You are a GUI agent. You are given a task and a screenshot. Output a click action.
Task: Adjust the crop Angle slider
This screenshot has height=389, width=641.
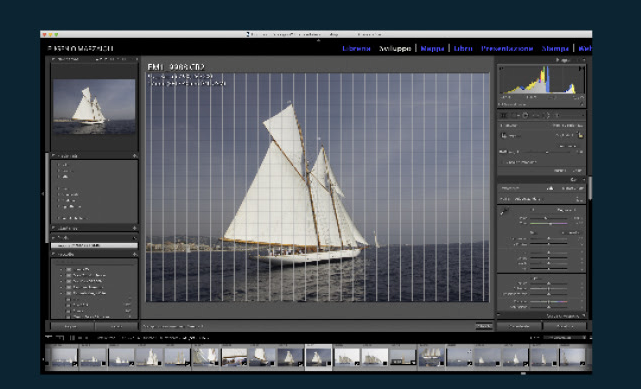[x=548, y=152]
